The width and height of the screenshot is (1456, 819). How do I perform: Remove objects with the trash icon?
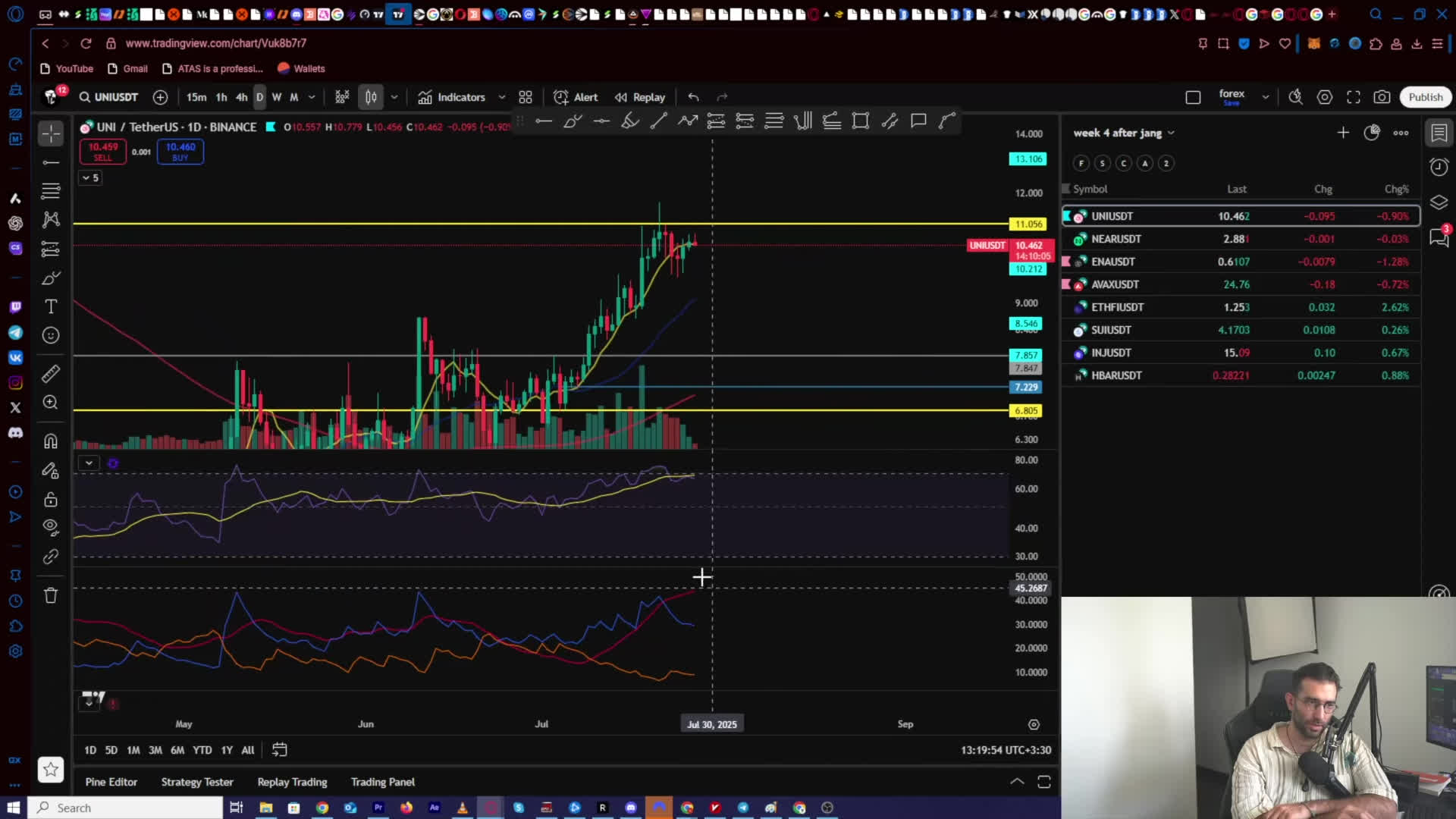click(51, 596)
